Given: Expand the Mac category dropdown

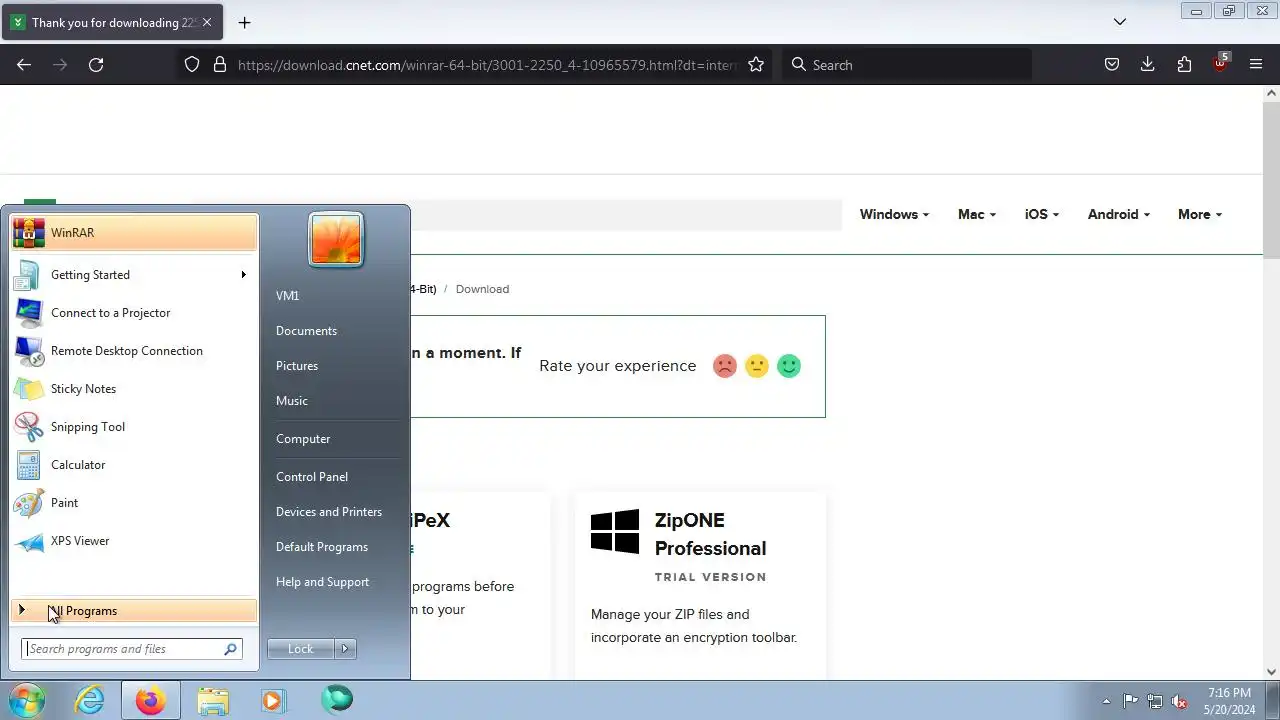Looking at the screenshot, I should point(976,215).
